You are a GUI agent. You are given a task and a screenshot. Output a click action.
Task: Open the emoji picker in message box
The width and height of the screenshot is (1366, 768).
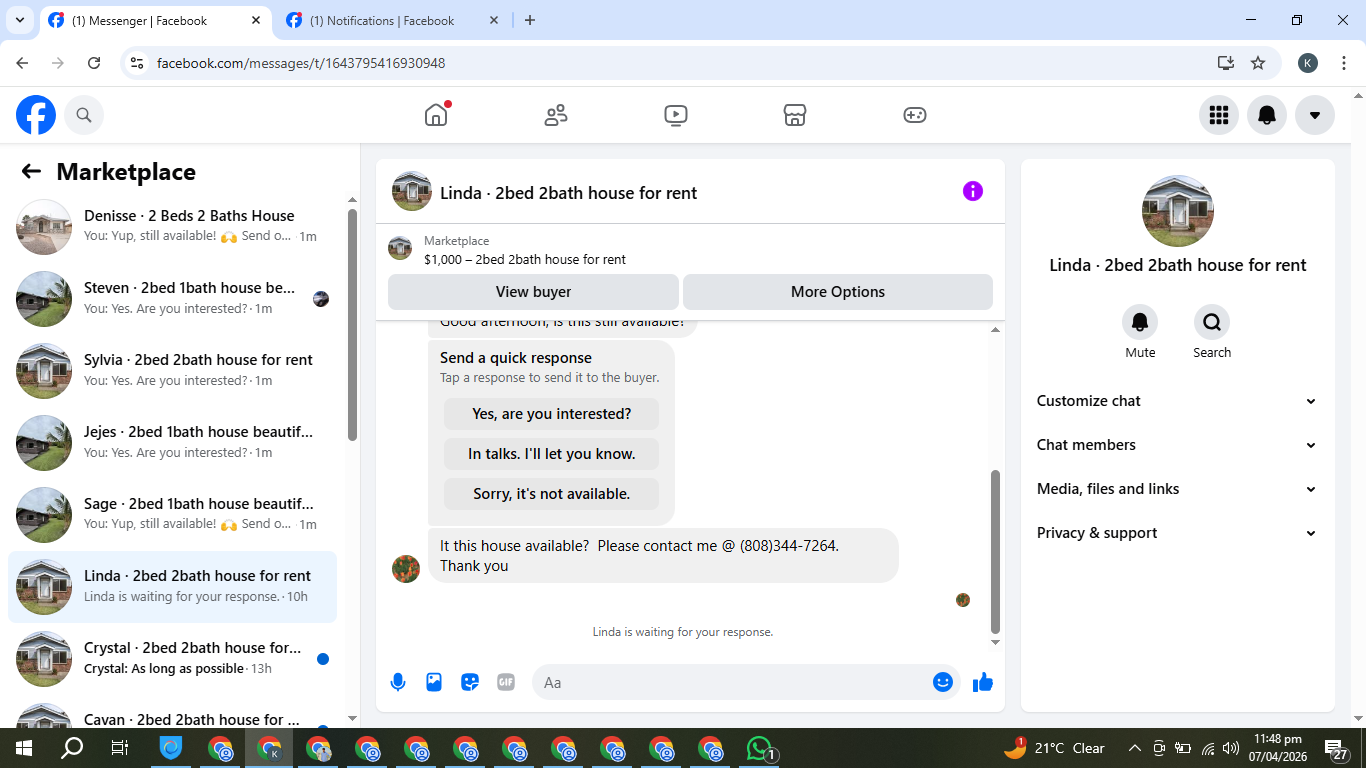coord(943,682)
